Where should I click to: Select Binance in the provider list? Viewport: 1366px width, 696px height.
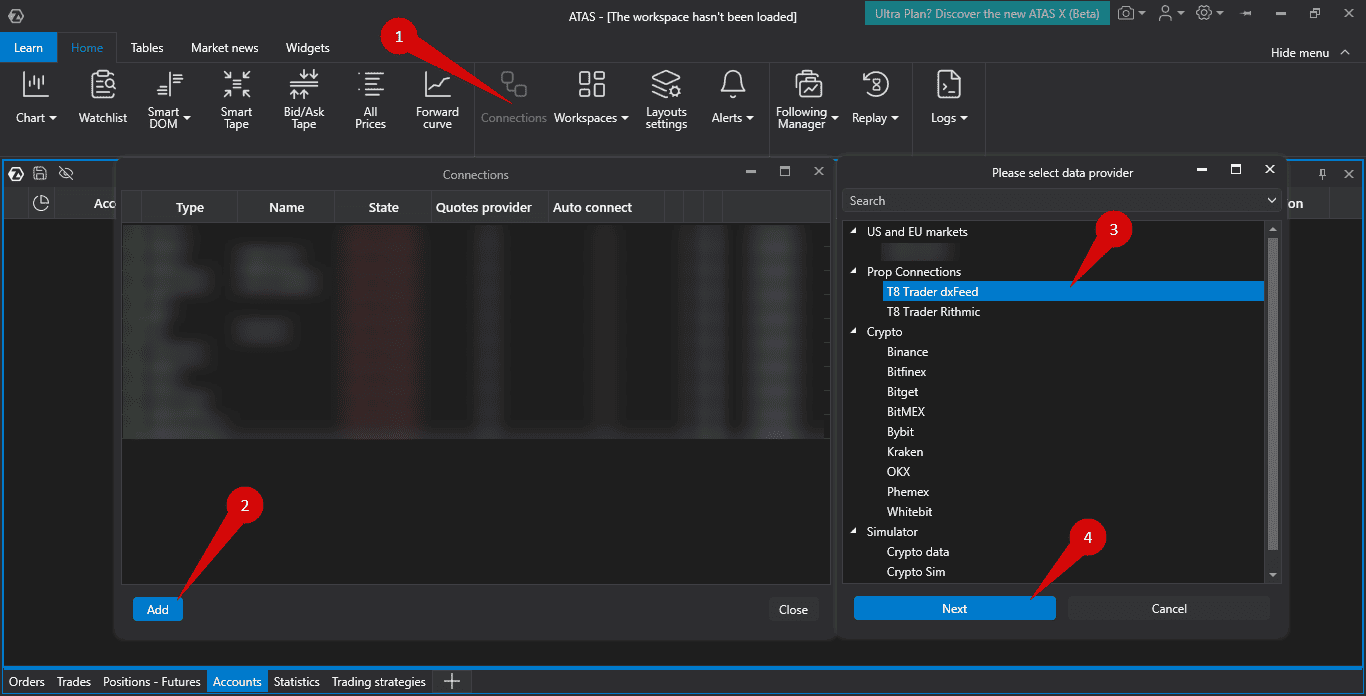click(x=907, y=352)
